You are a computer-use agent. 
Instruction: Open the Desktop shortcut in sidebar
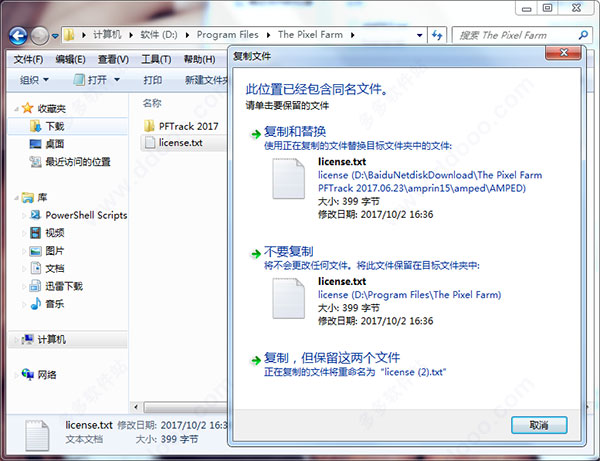click(54, 144)
